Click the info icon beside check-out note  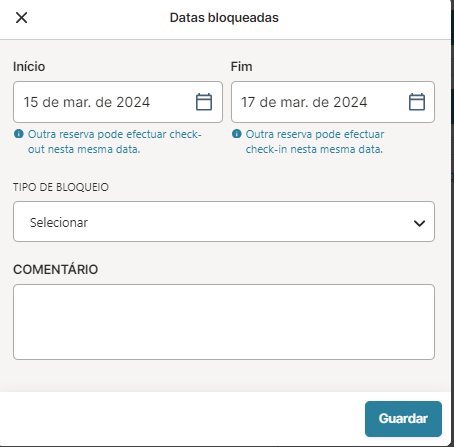coord(19,134)
